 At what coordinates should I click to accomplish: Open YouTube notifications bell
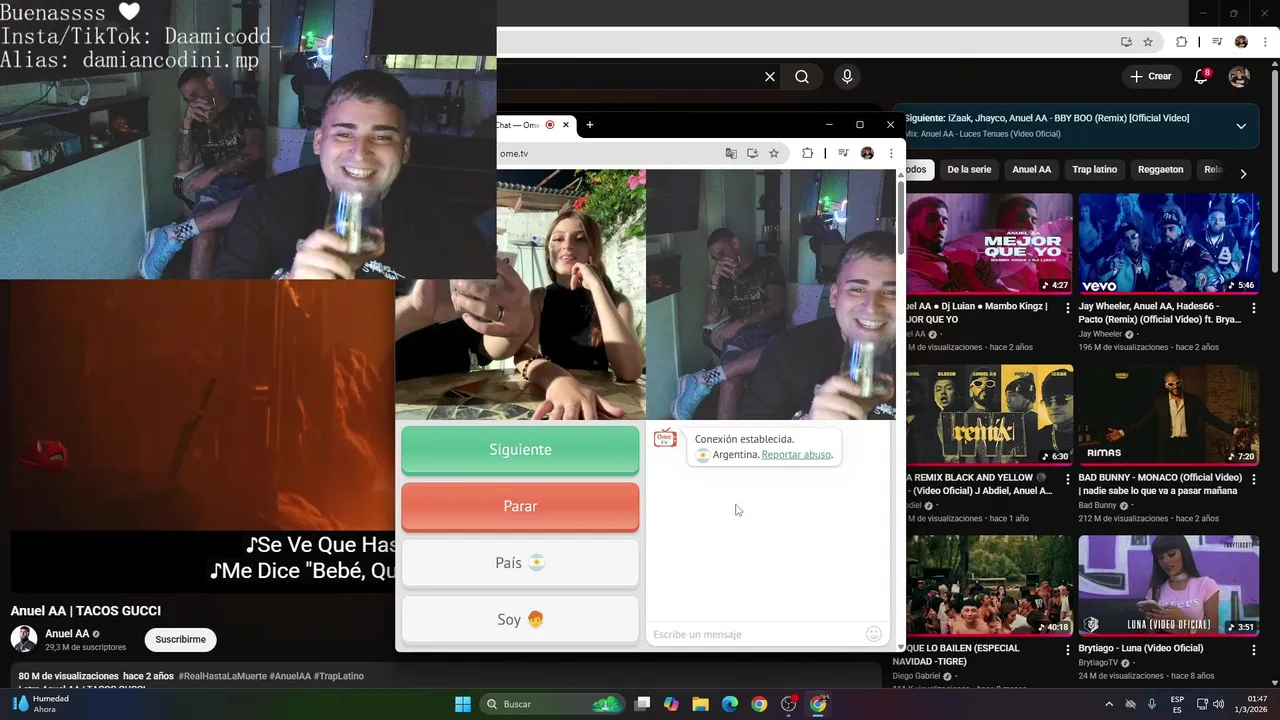(1201, 77)
